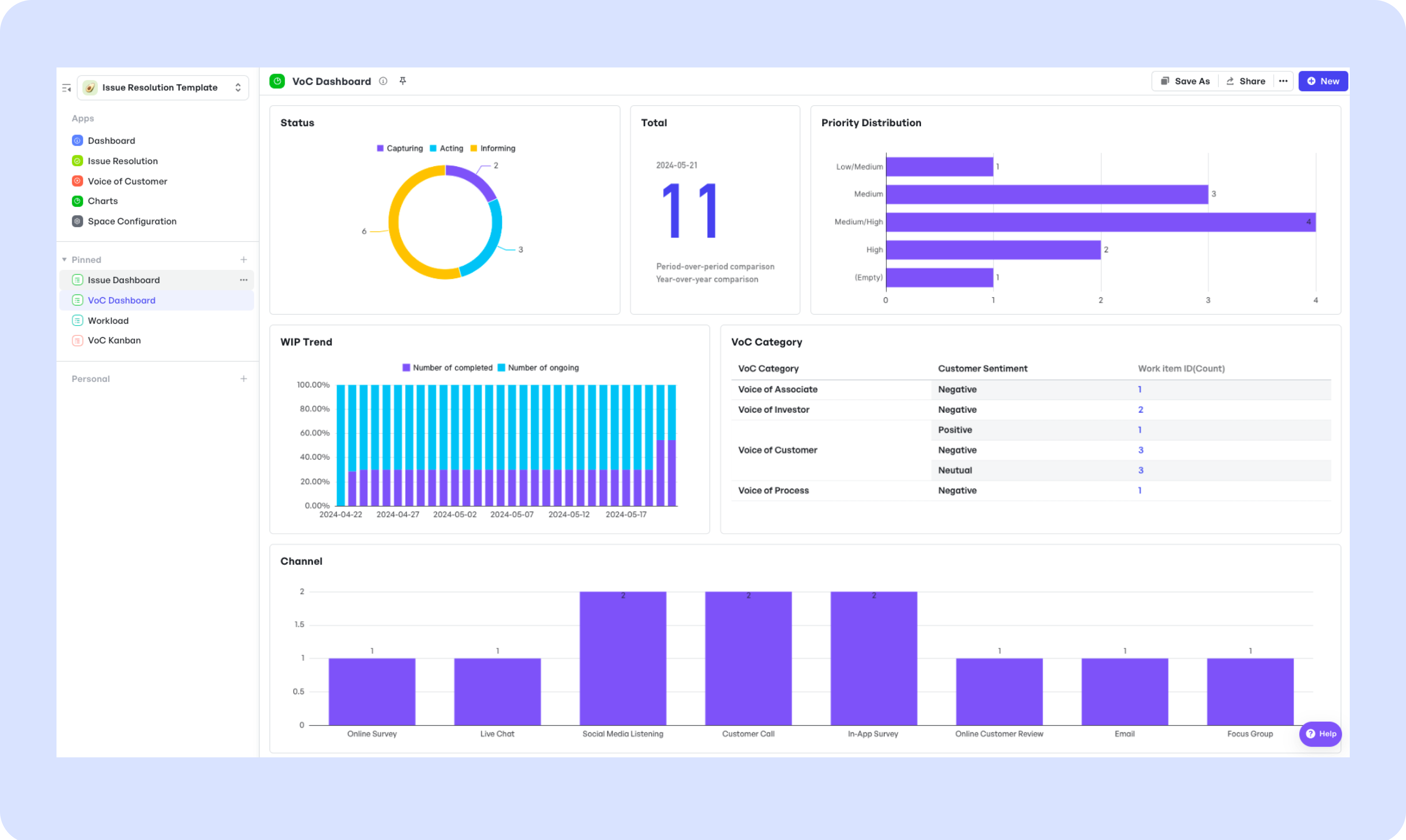
Task: Click the blue Dashboard app icon
Action: point(78,140)
